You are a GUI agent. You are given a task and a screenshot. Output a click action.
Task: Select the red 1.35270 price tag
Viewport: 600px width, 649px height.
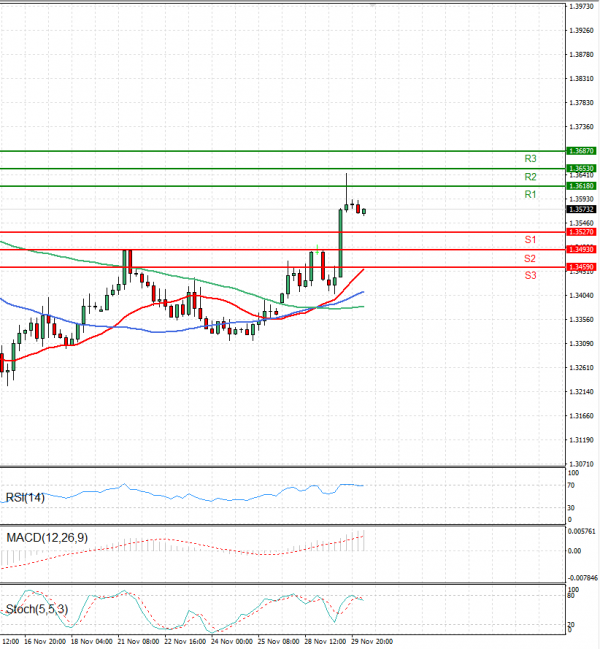click(581, 232)
